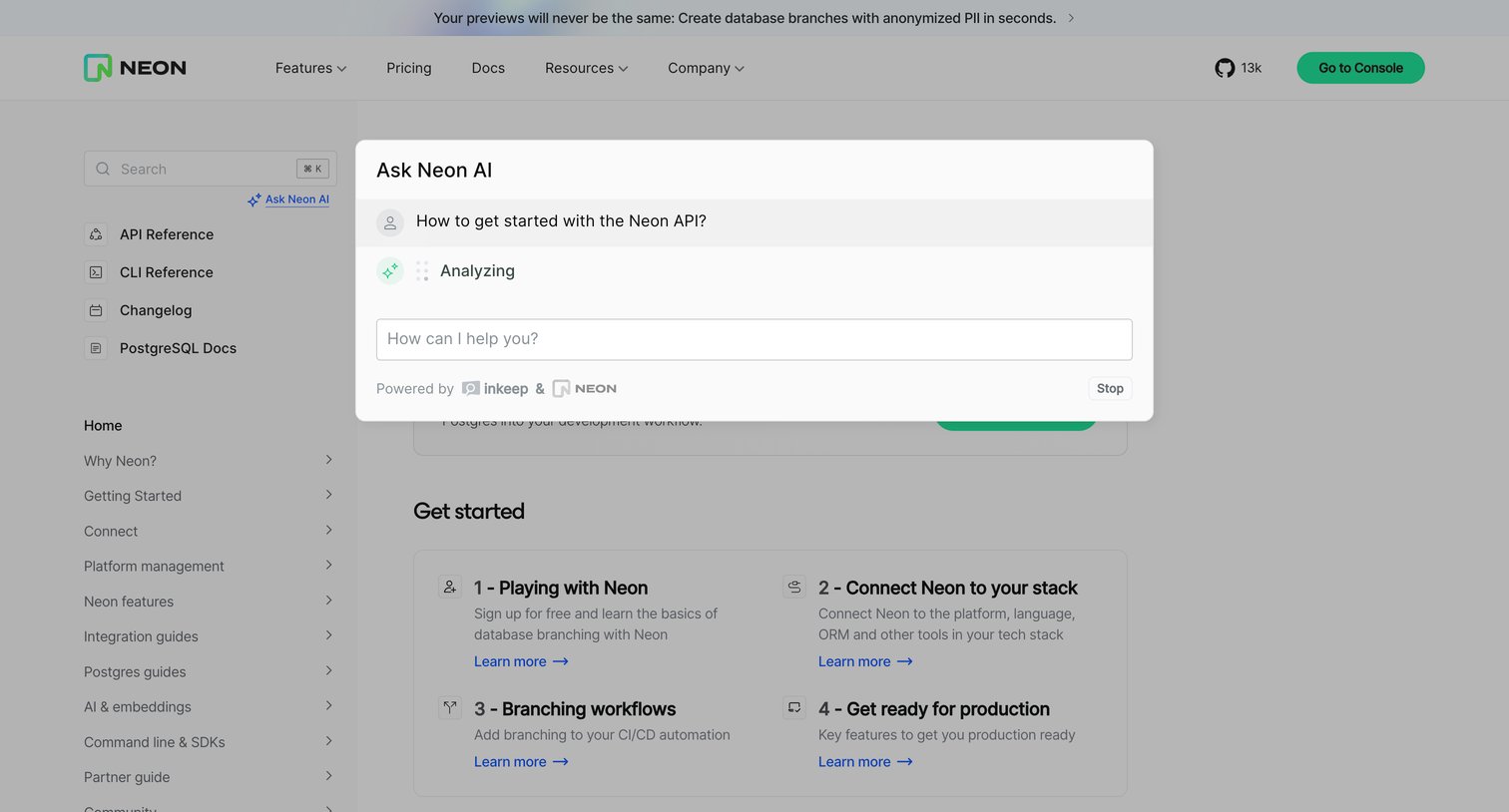Screen dimensions: 1509x812
Task: Stop the AI response generation
Action: click(x=1110, y=388)
